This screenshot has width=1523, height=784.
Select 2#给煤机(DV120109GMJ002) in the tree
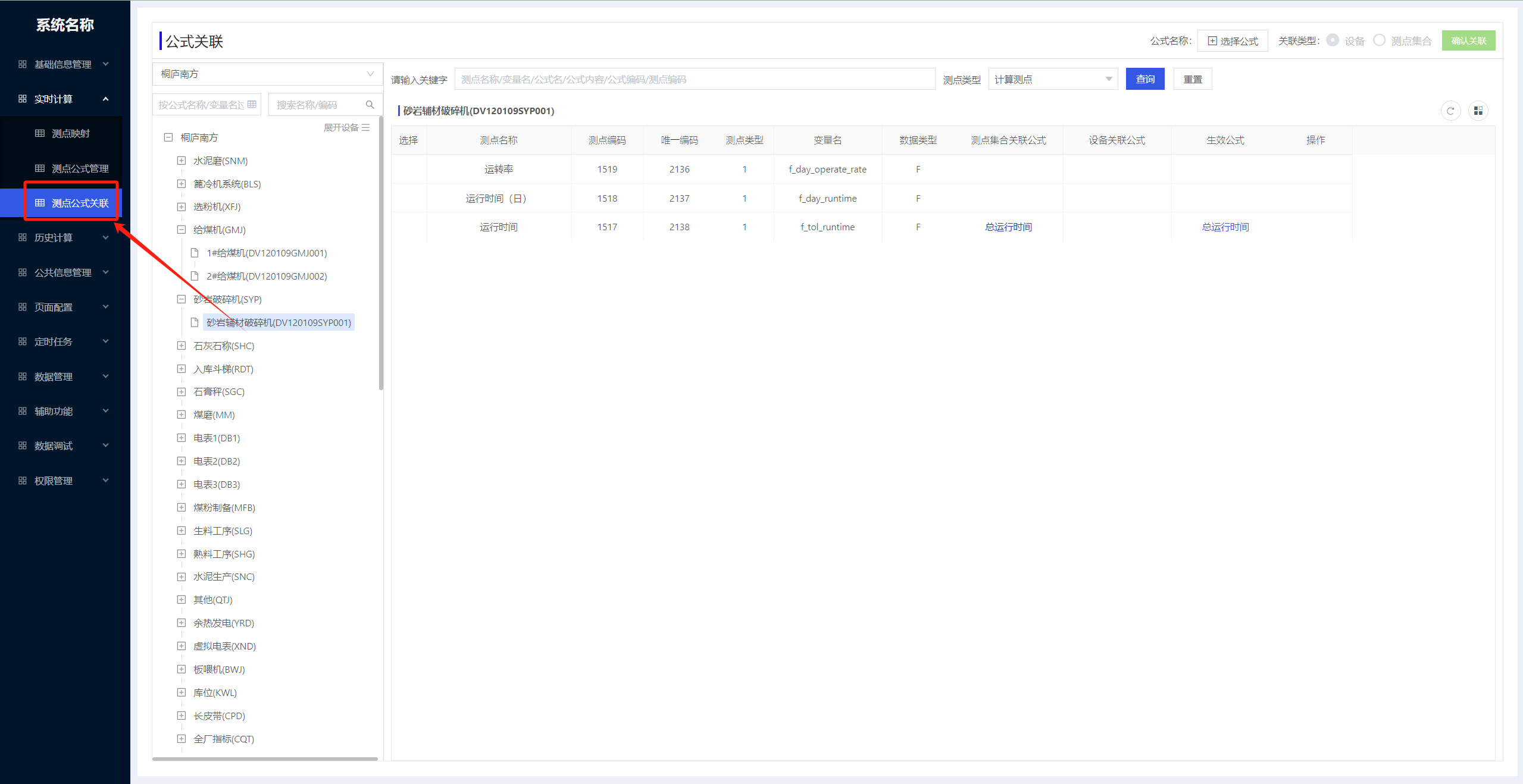tap(267, 276)
